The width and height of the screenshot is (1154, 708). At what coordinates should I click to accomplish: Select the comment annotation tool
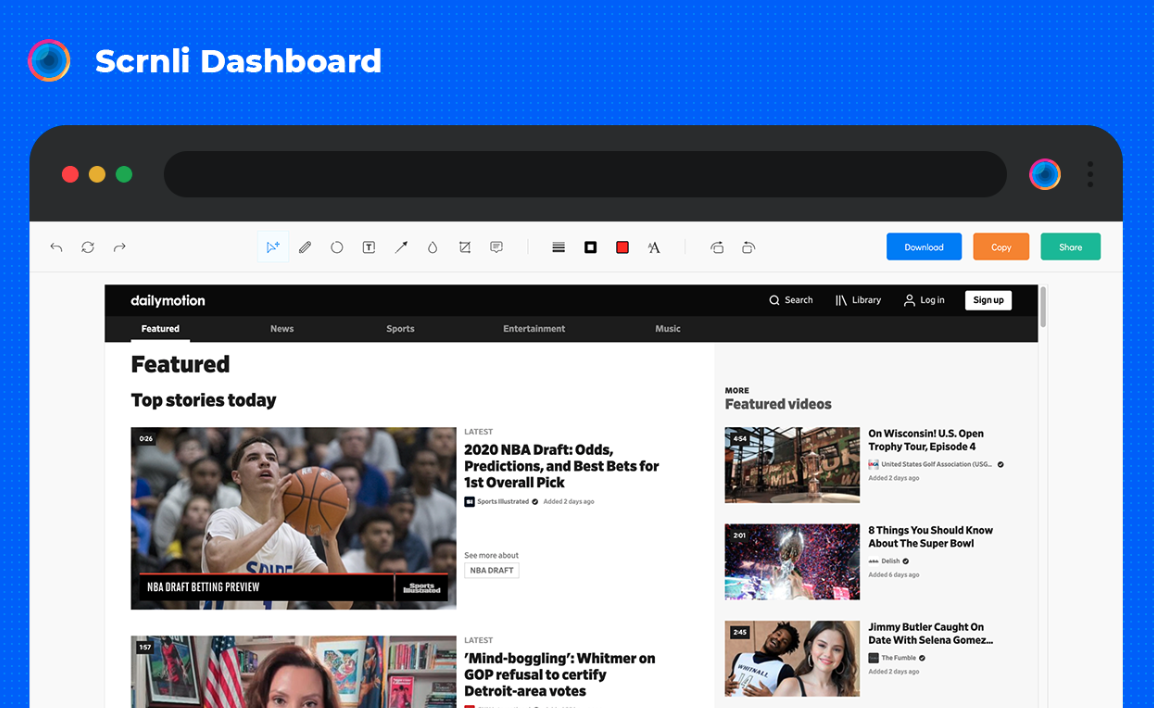tap(496, 247)
